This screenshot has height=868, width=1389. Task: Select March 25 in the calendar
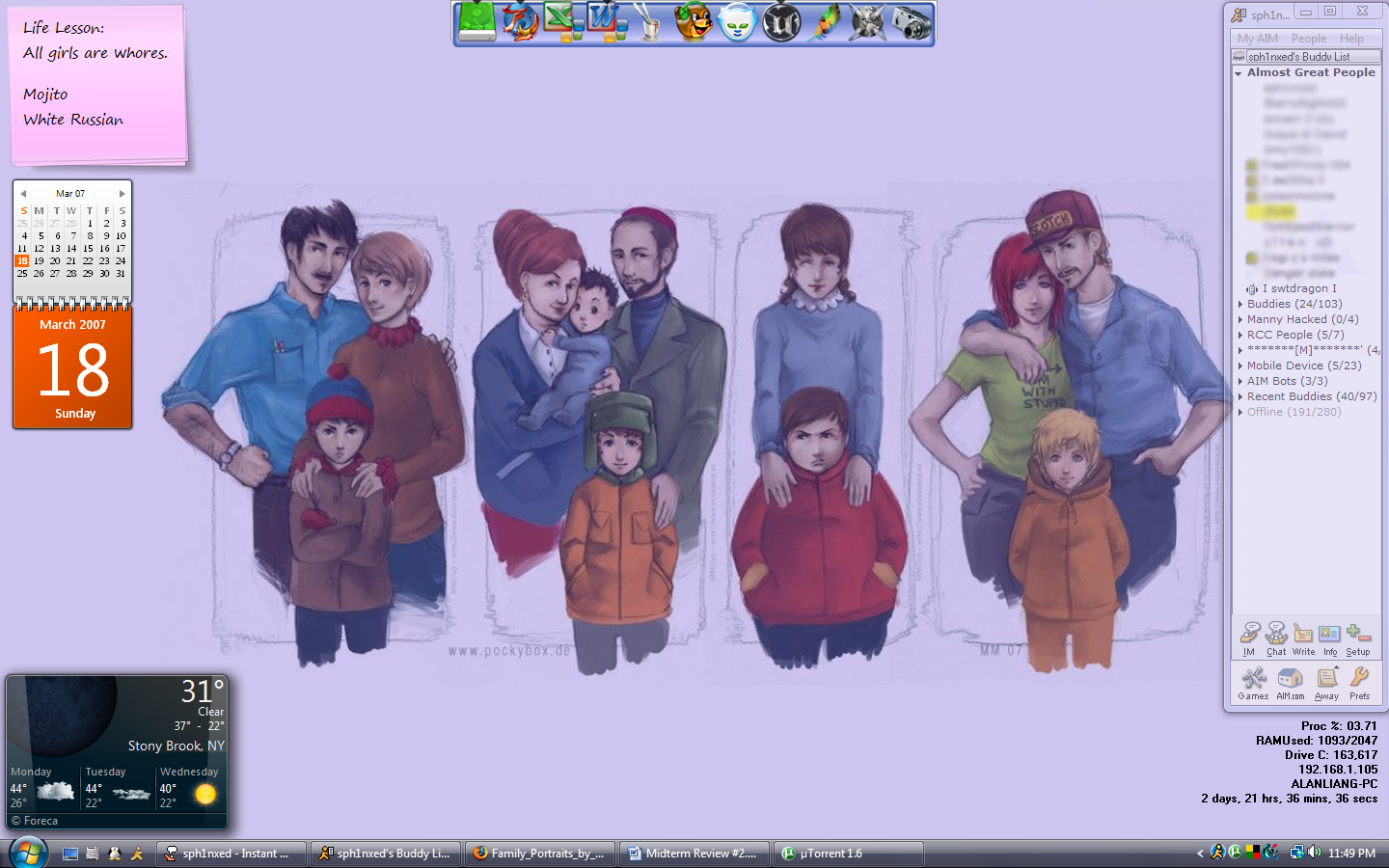pos(22,273)
